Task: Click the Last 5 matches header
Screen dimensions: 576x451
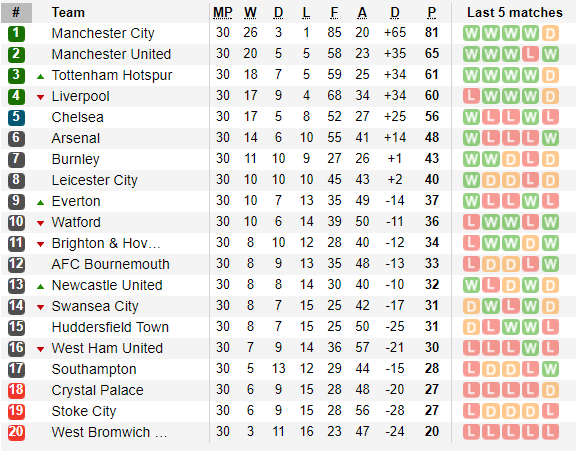Action: pos(515,12)
